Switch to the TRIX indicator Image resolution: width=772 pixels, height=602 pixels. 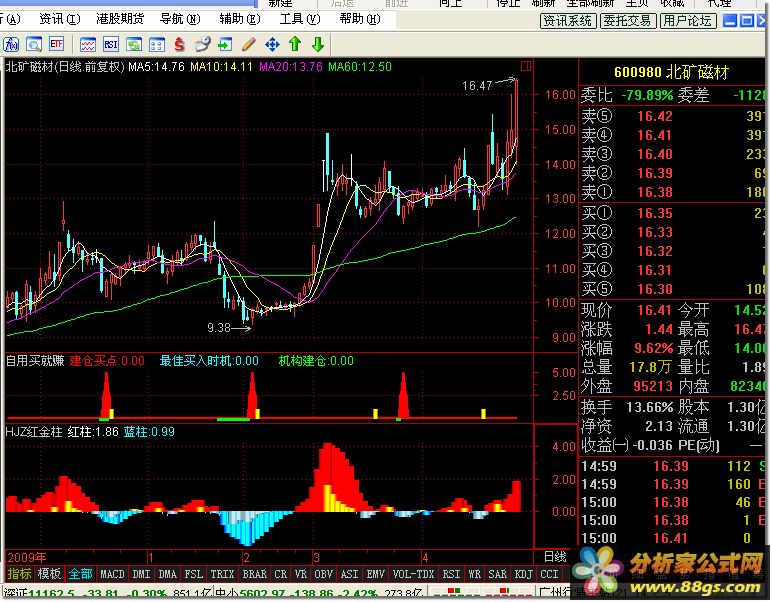(223, 574)
